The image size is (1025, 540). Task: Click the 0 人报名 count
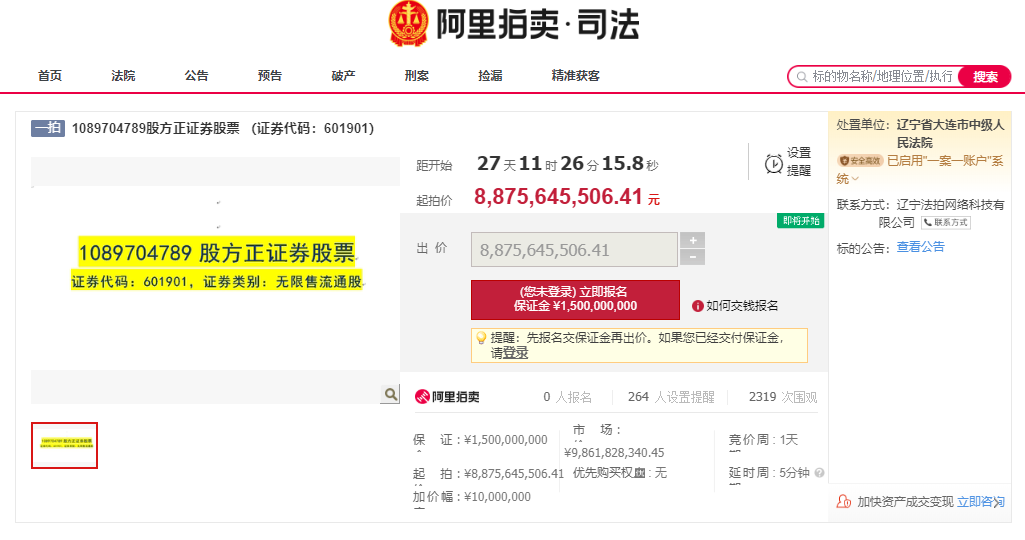coord(567,397)
